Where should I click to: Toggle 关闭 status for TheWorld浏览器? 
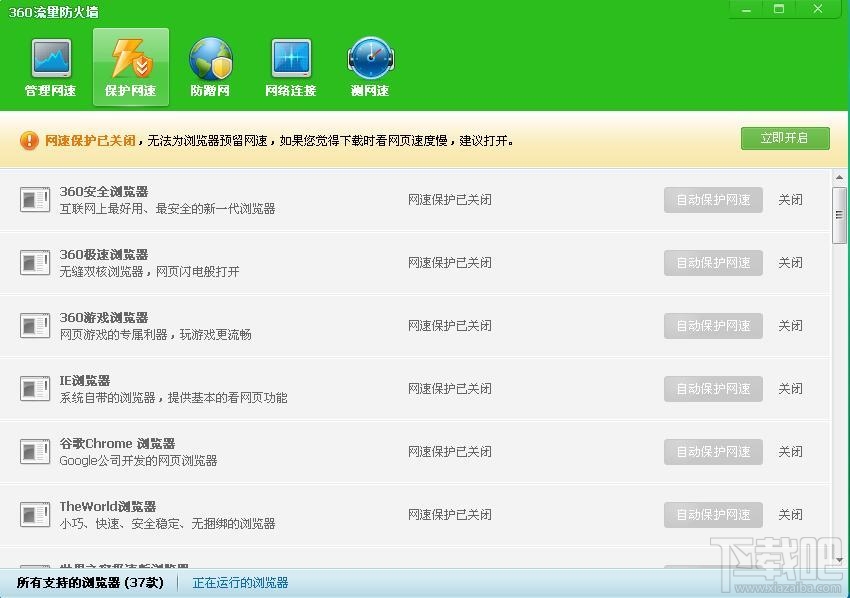point(790,514)
